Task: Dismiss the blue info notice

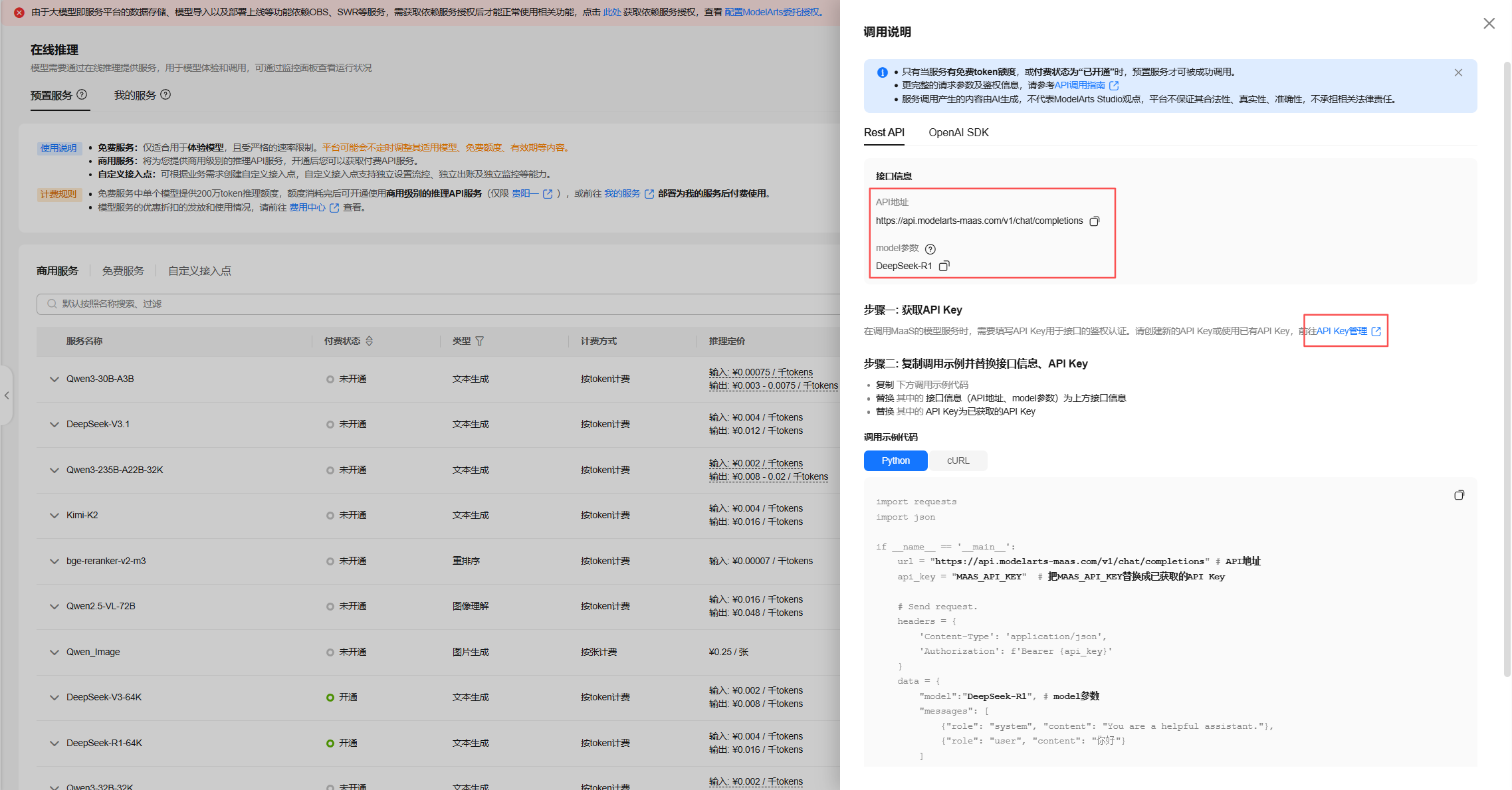Action: tap(1458, 72)
